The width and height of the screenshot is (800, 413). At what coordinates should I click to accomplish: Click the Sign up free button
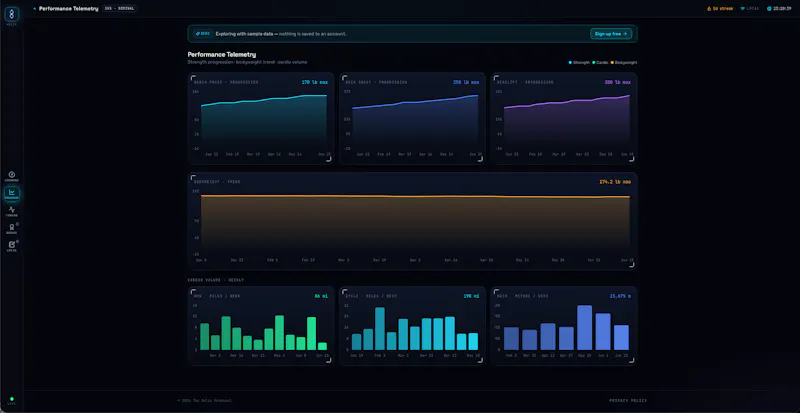coord(611,34)
